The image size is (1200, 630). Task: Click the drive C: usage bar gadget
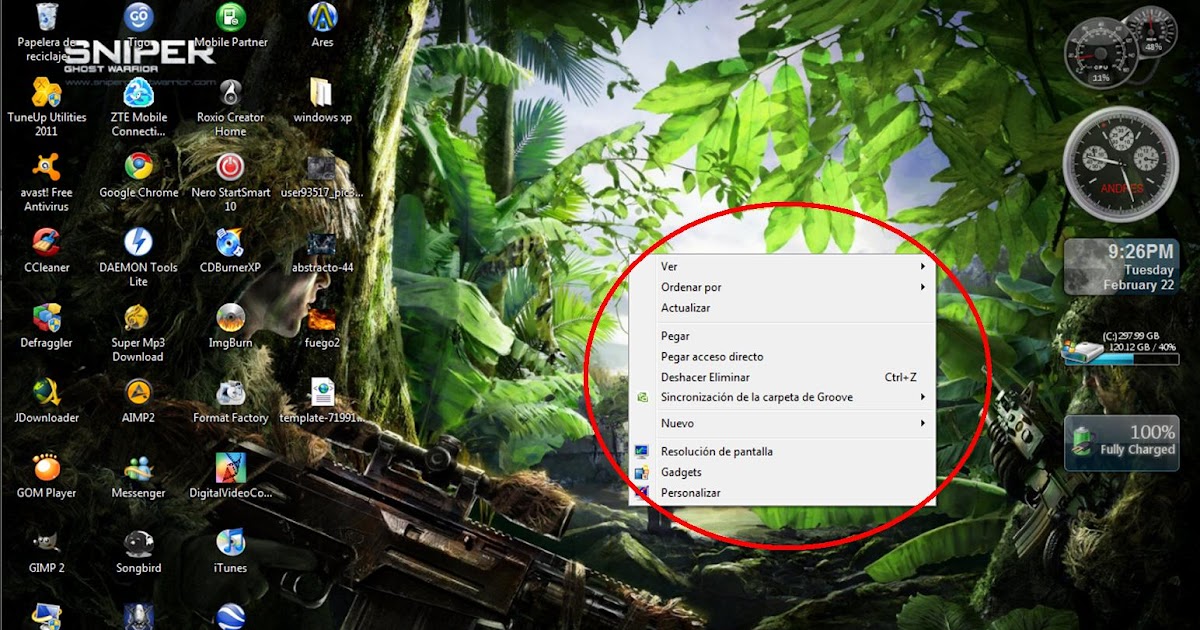[1120, 348]
